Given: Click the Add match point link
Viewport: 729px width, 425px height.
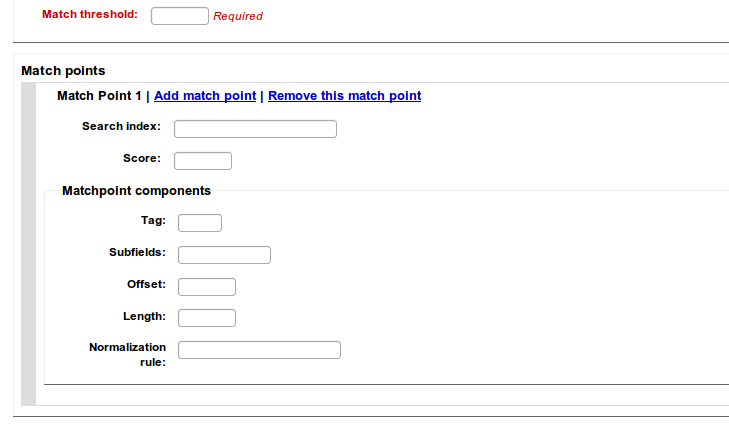Looking at the screenshot, I should click(205, 96).
